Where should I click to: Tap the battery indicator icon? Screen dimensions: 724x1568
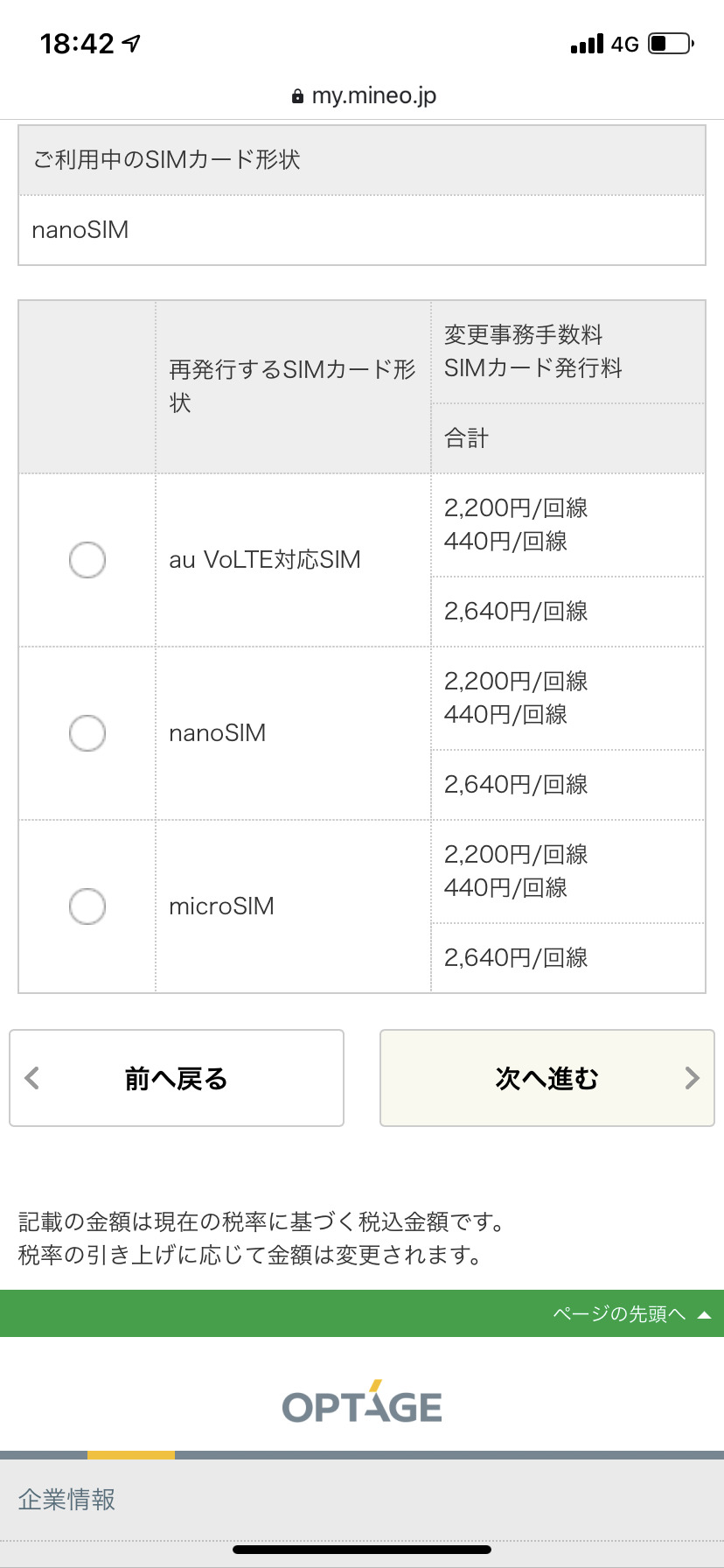[670, 43]
